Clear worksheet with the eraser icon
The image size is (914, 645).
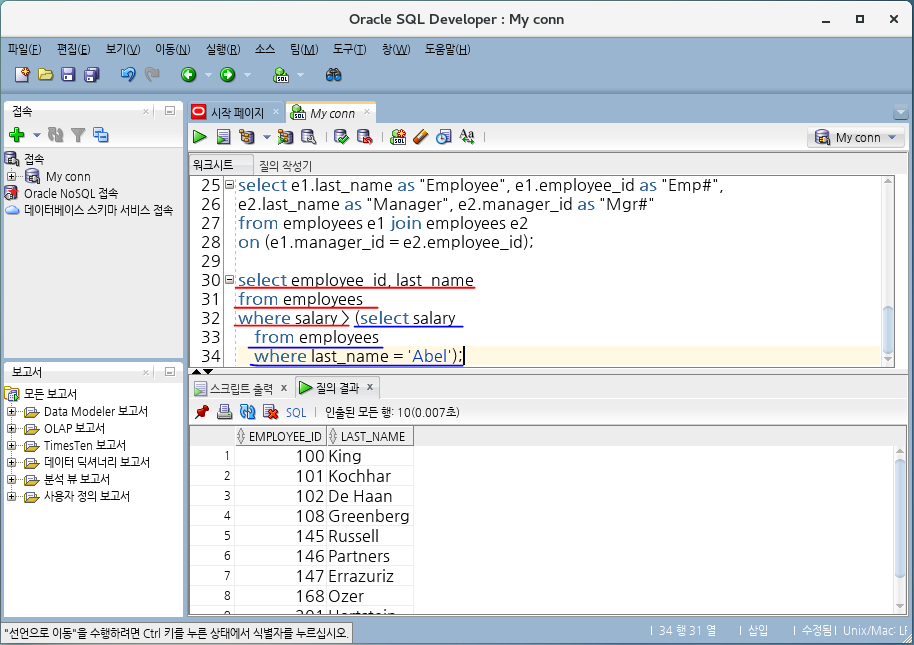pos(420,137)
